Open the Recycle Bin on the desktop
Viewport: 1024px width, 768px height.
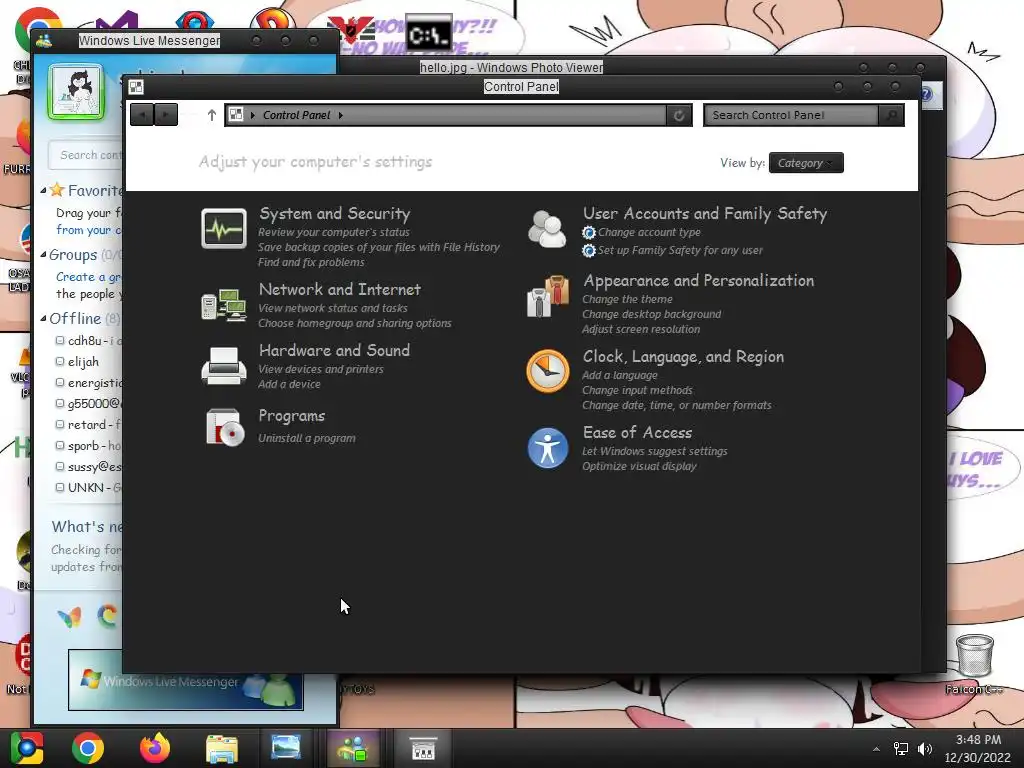(x=974, y=655)
